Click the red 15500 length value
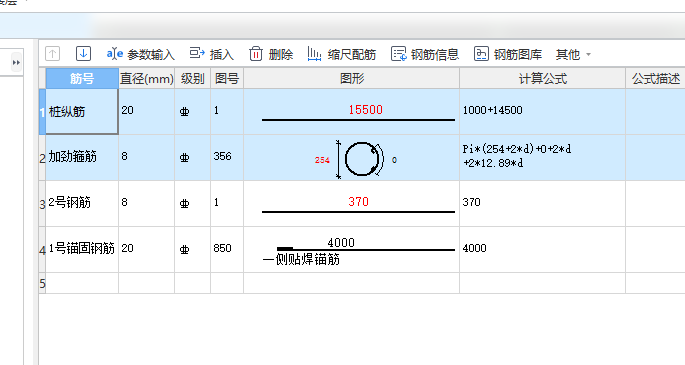Viewport: 685px width, 365px height. coord(365,110)
